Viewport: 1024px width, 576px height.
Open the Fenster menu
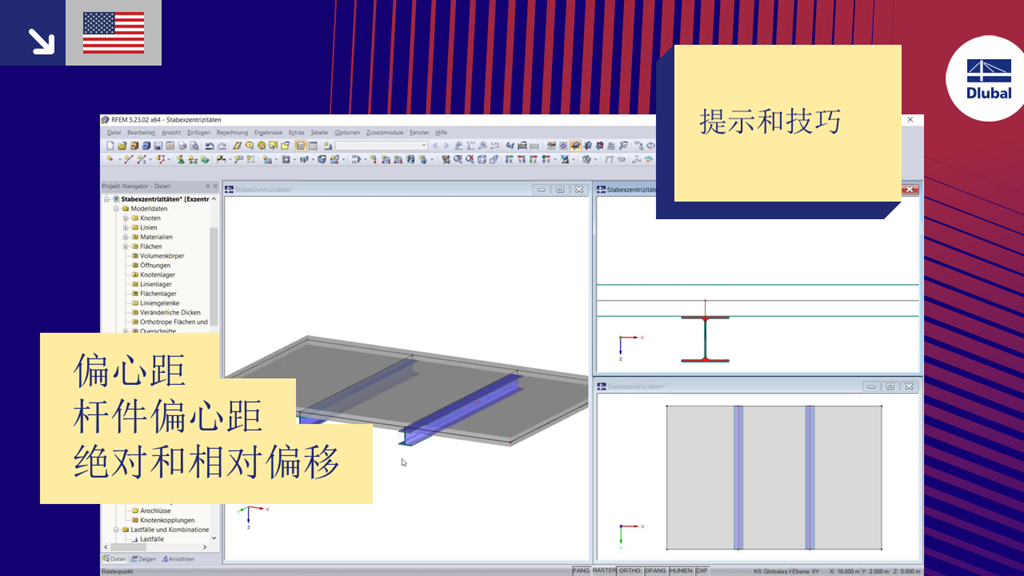click(x=419, y=133)
